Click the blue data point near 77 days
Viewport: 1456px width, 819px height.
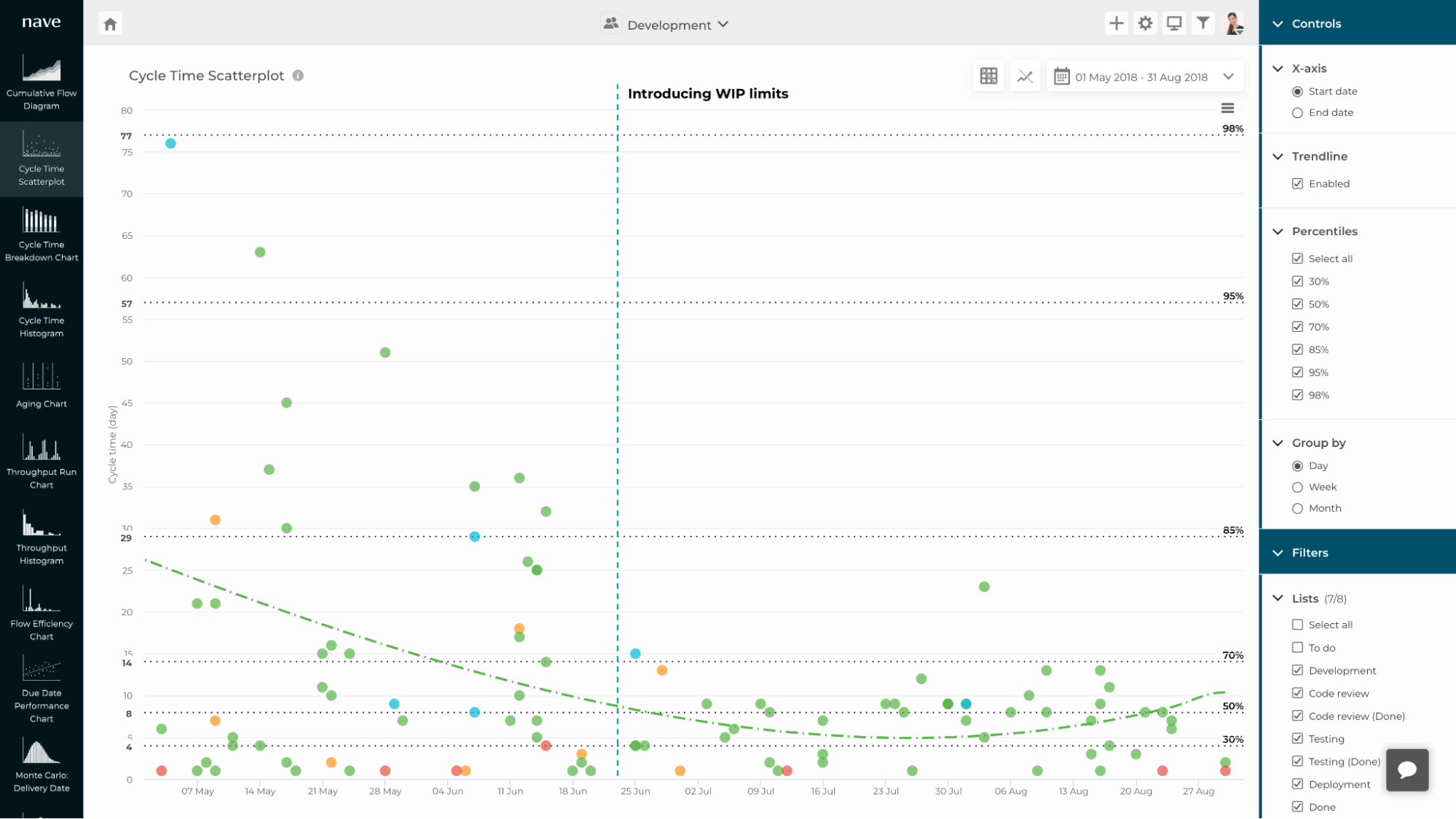click(170, 143)
